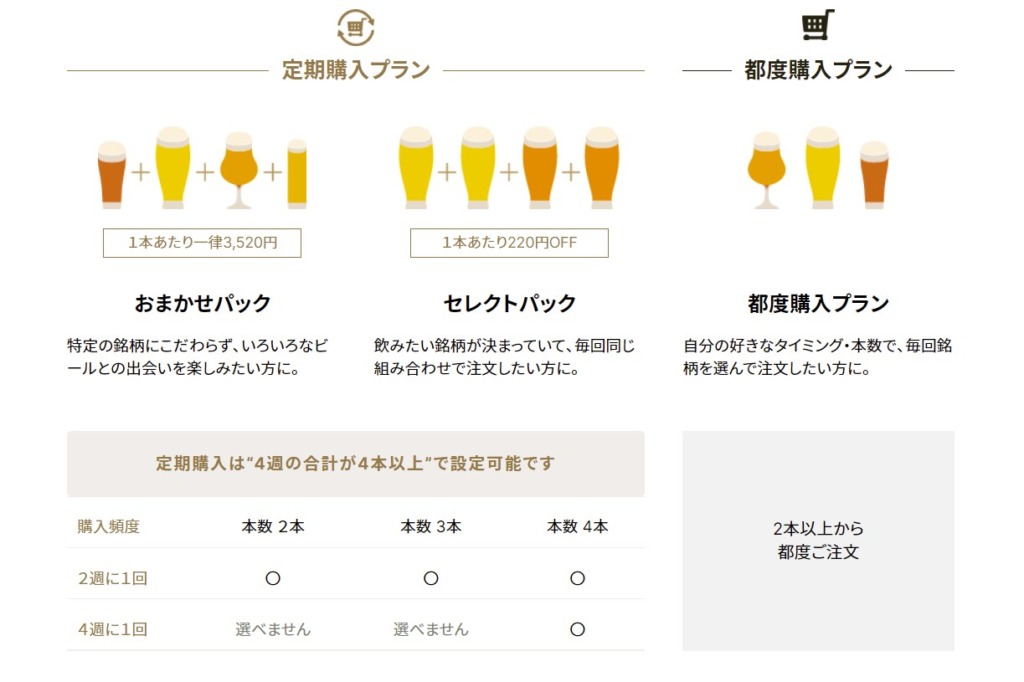Click the 1本あたり一律3,520円 label box

202,243
